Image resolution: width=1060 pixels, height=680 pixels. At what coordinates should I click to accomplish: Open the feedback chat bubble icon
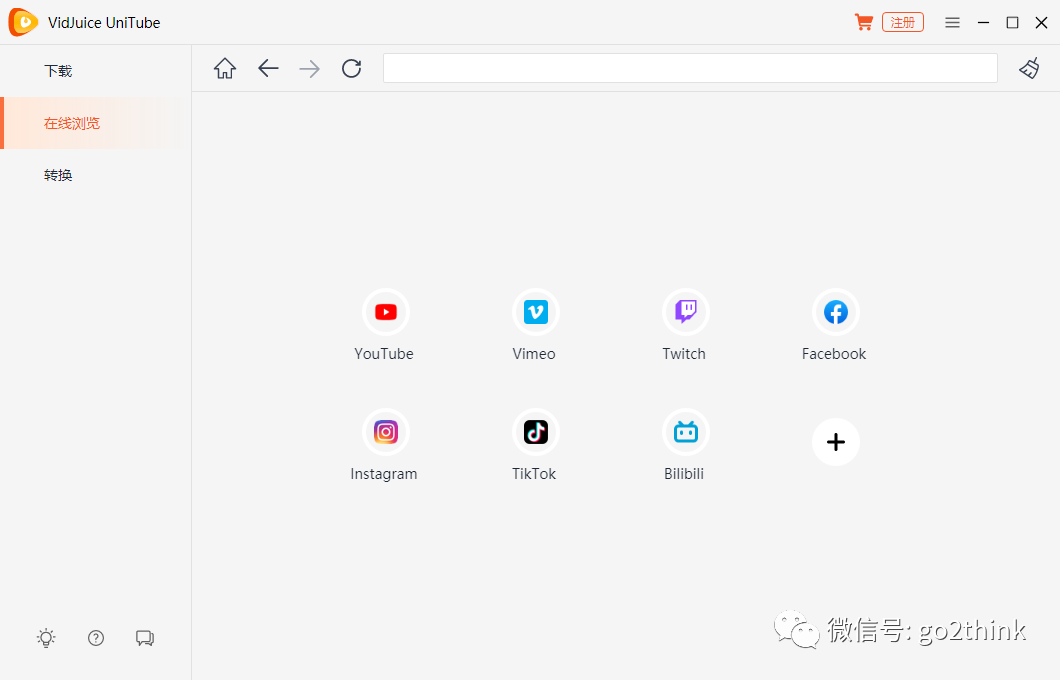coord(145,638)
